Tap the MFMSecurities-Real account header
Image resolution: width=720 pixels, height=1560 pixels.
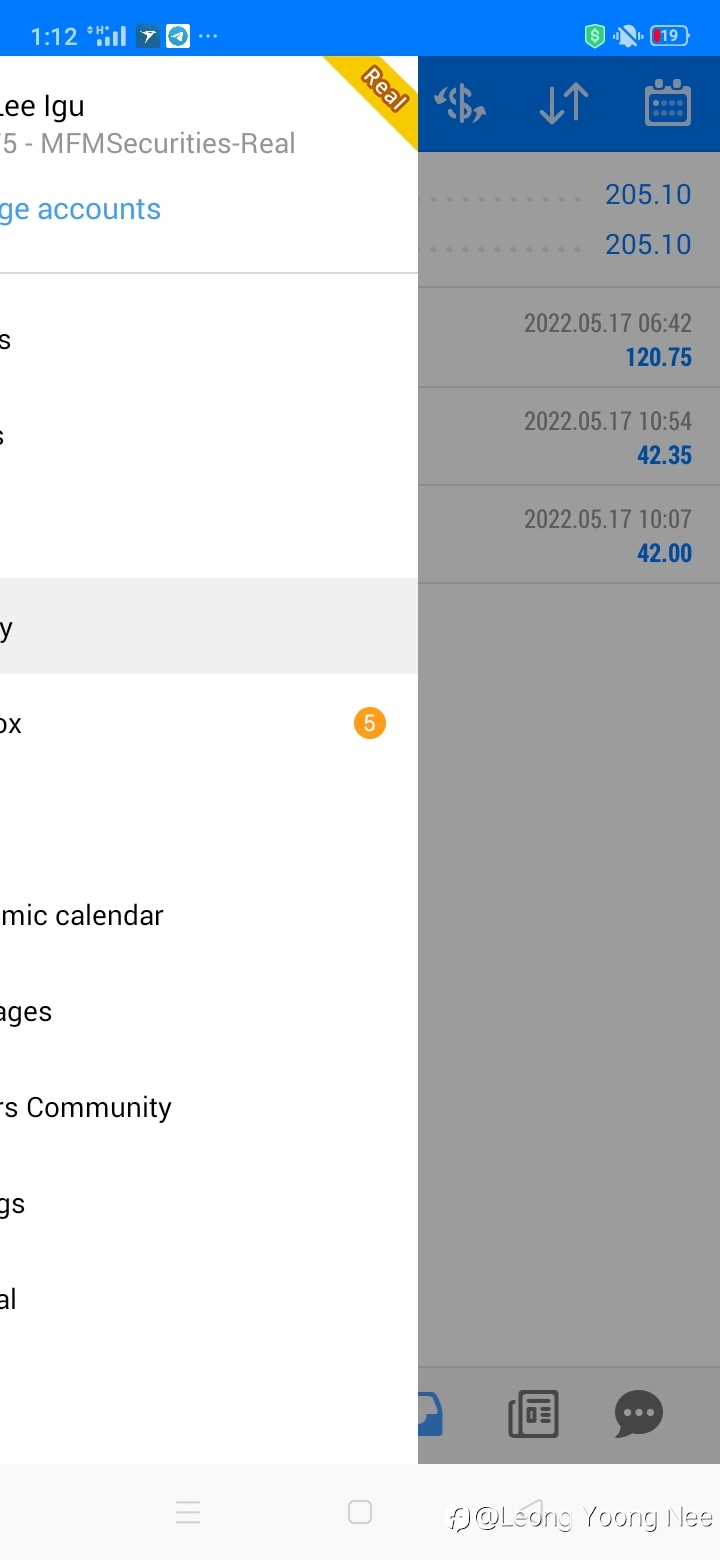pos(148,143)
